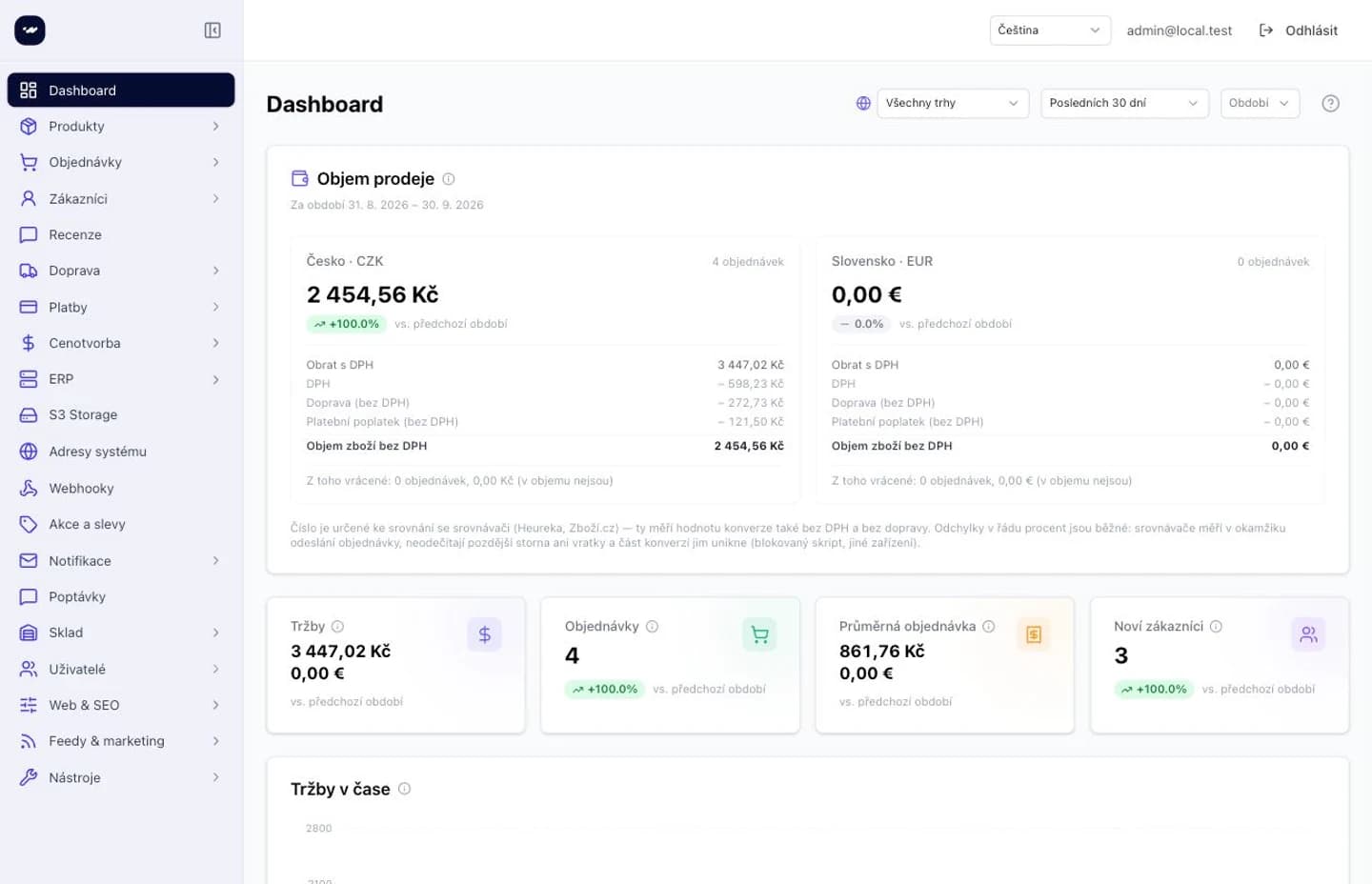
Task: Expand the Doprava sidebar section
Action: coord(121,271)
